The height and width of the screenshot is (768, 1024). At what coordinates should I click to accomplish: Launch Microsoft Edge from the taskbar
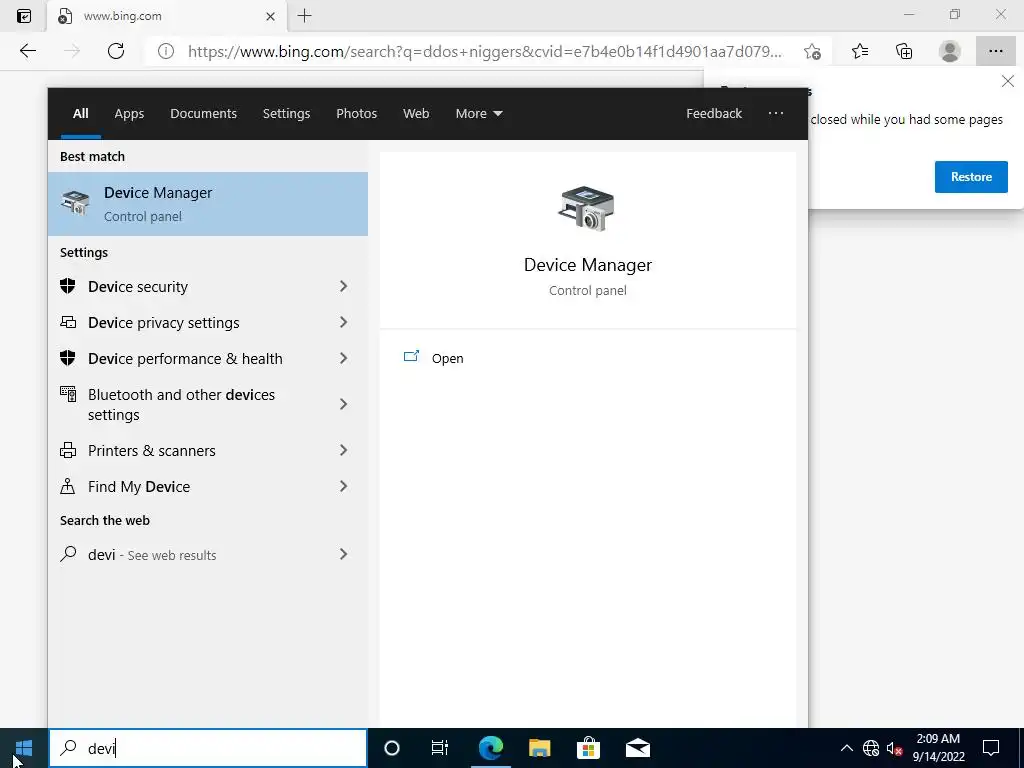490,748
